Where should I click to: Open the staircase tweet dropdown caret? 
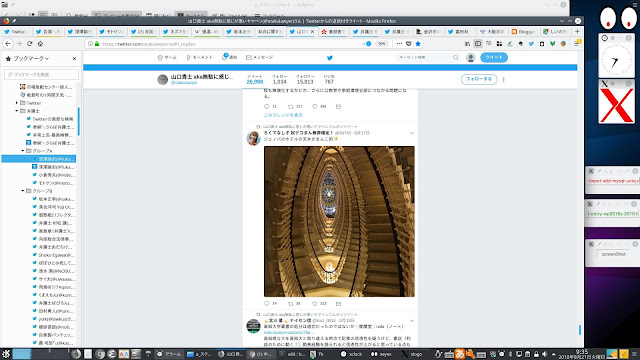[x=412, y=133]
